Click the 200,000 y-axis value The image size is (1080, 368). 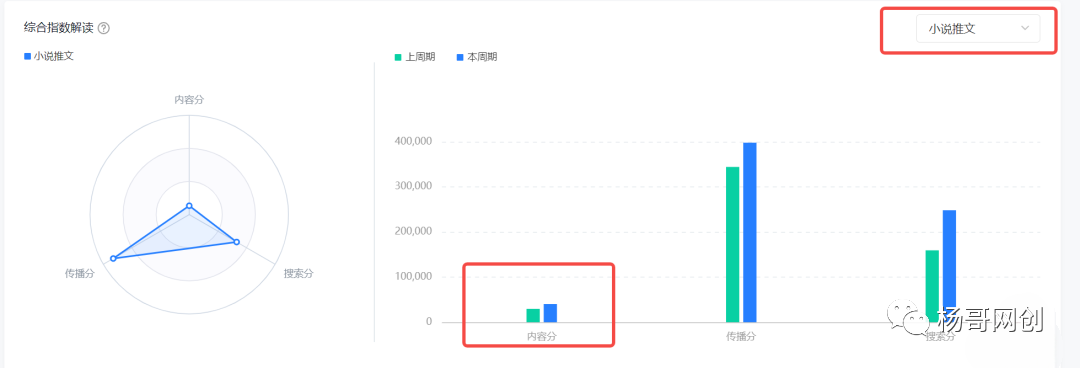point(414,232)
